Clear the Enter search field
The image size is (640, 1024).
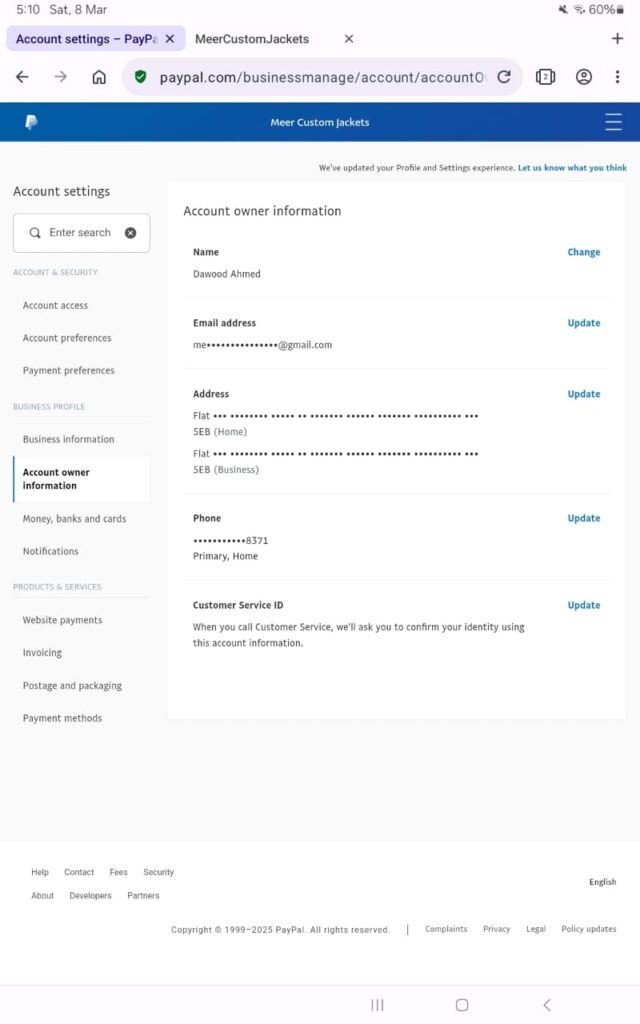tap(130, 233)
